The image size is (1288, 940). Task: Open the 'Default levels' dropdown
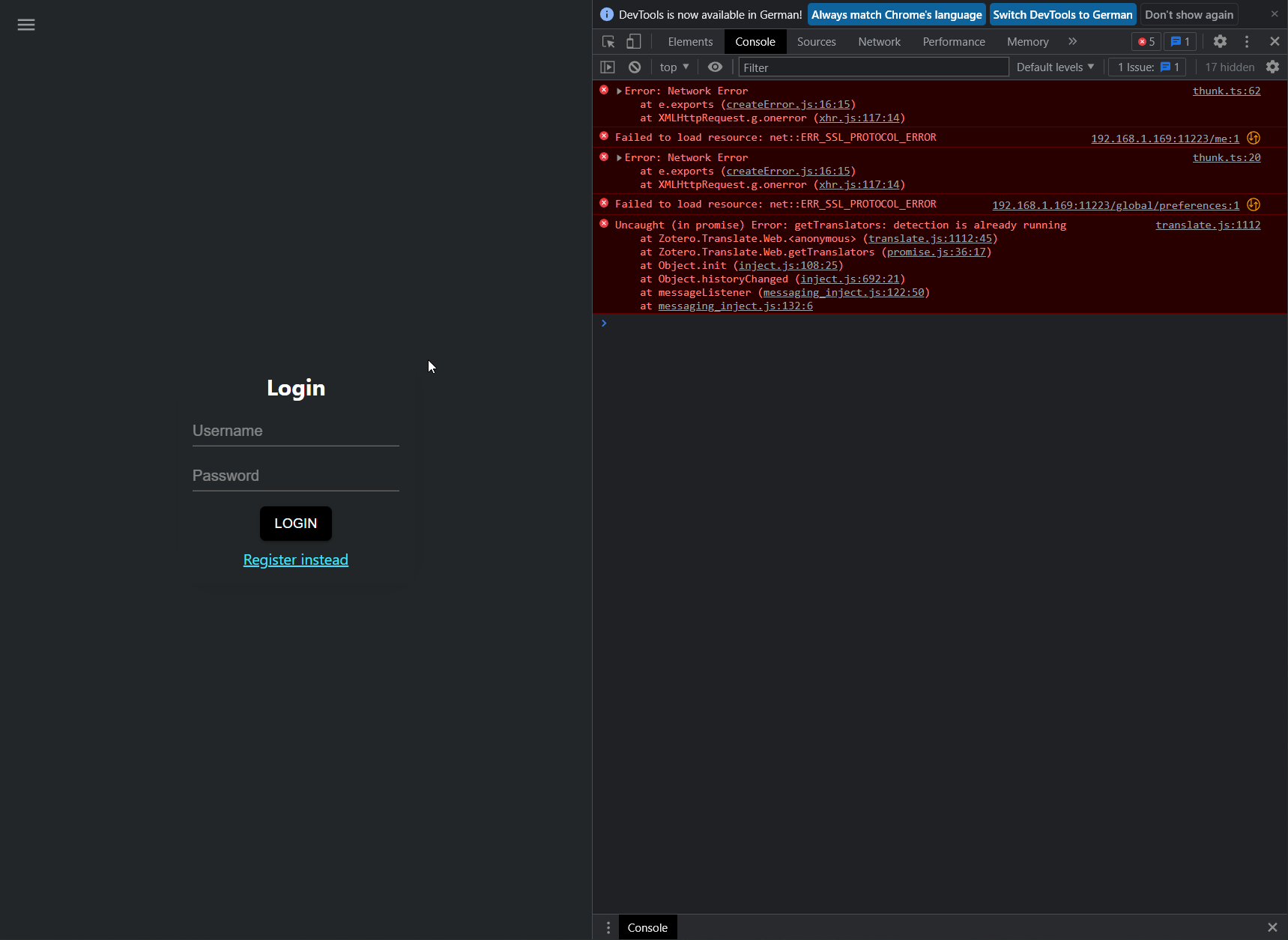[x=1054, y=67]
